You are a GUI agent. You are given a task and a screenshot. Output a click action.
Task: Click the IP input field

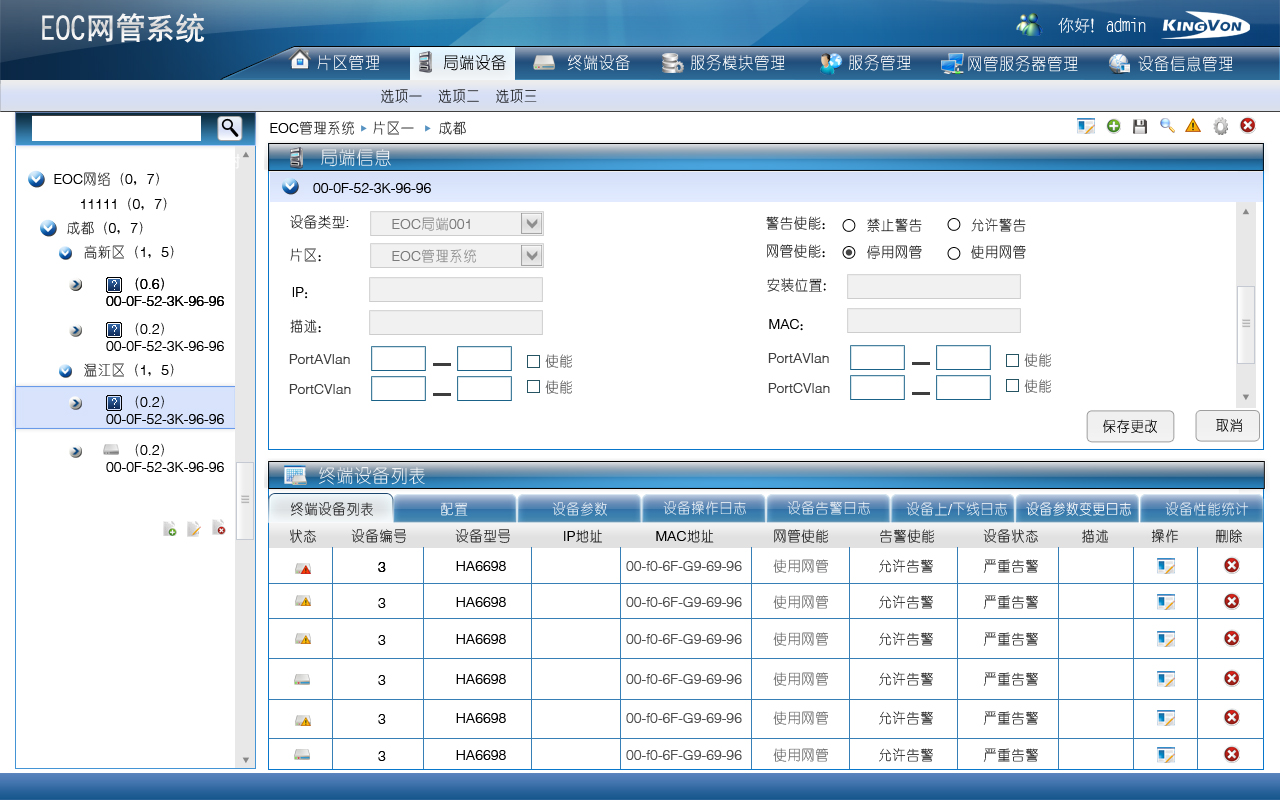tap(456, 290)
